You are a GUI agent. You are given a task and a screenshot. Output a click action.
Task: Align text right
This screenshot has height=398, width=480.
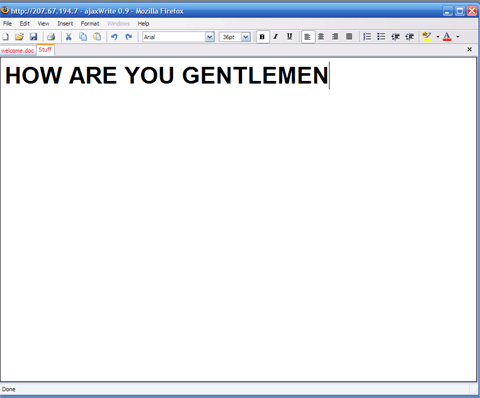[335, 37]
